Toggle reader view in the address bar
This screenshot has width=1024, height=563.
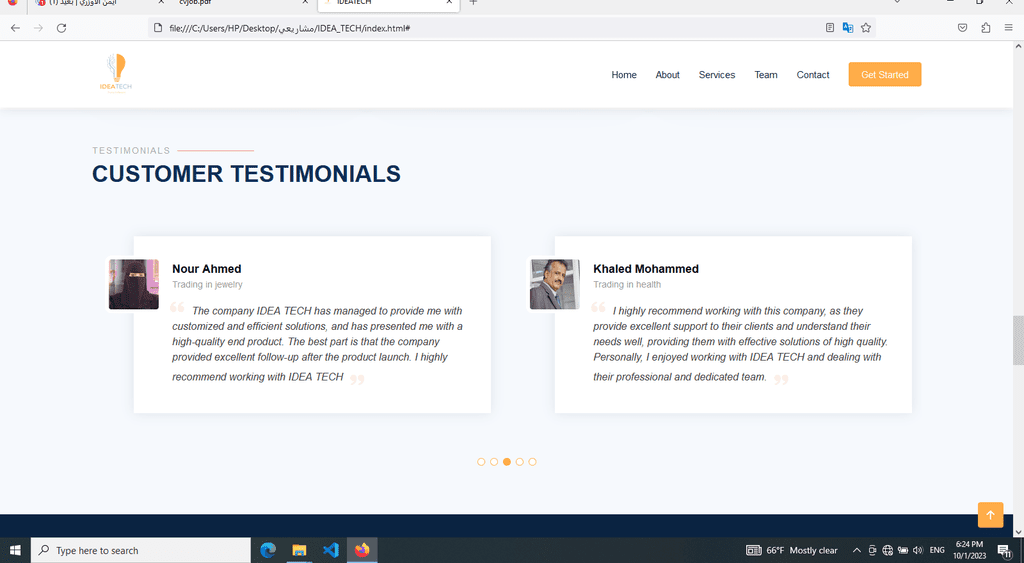tap(829, 28)
